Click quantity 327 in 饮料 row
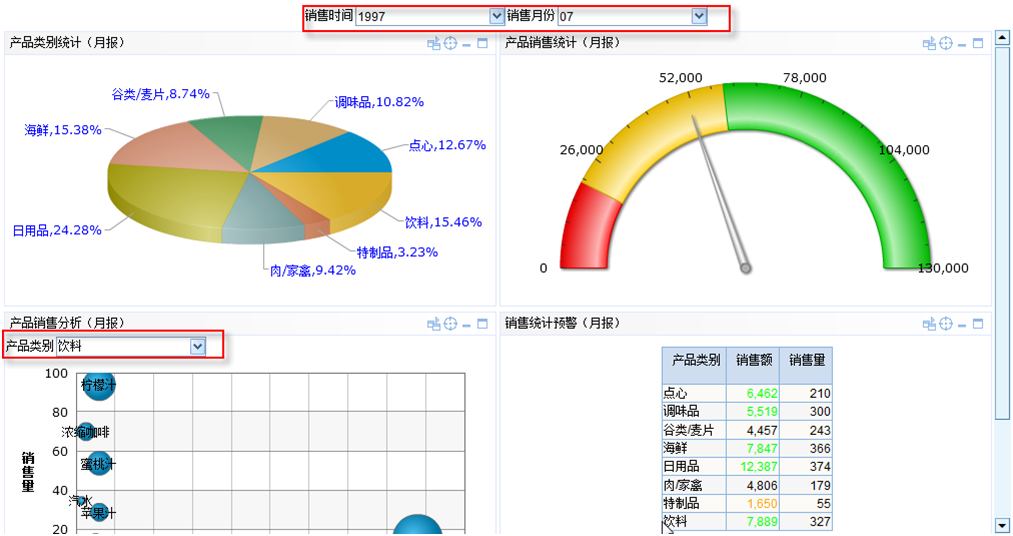 click(820, 522)
